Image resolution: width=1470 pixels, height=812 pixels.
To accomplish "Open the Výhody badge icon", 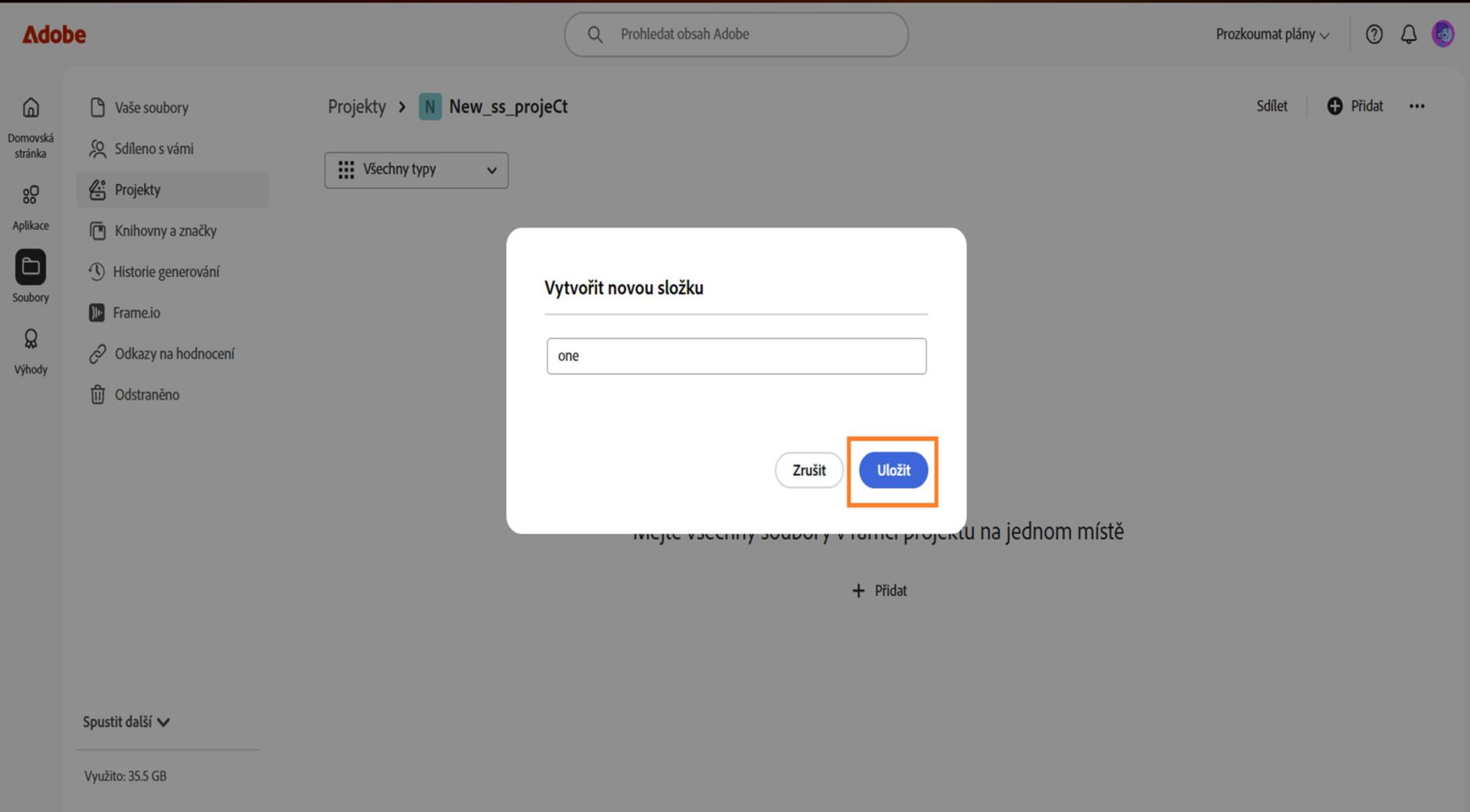I will point(31,338).
